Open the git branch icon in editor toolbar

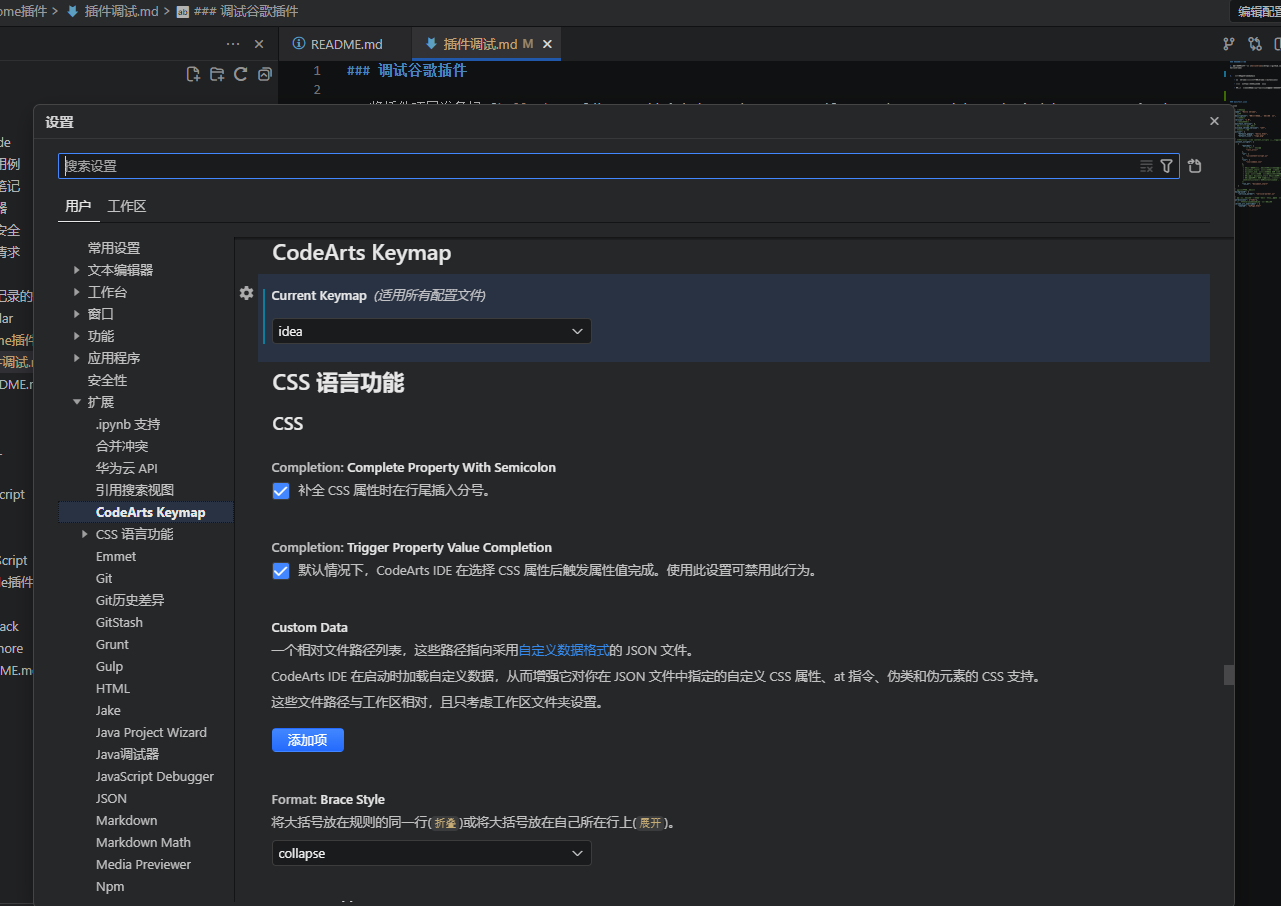point(1229,44)
